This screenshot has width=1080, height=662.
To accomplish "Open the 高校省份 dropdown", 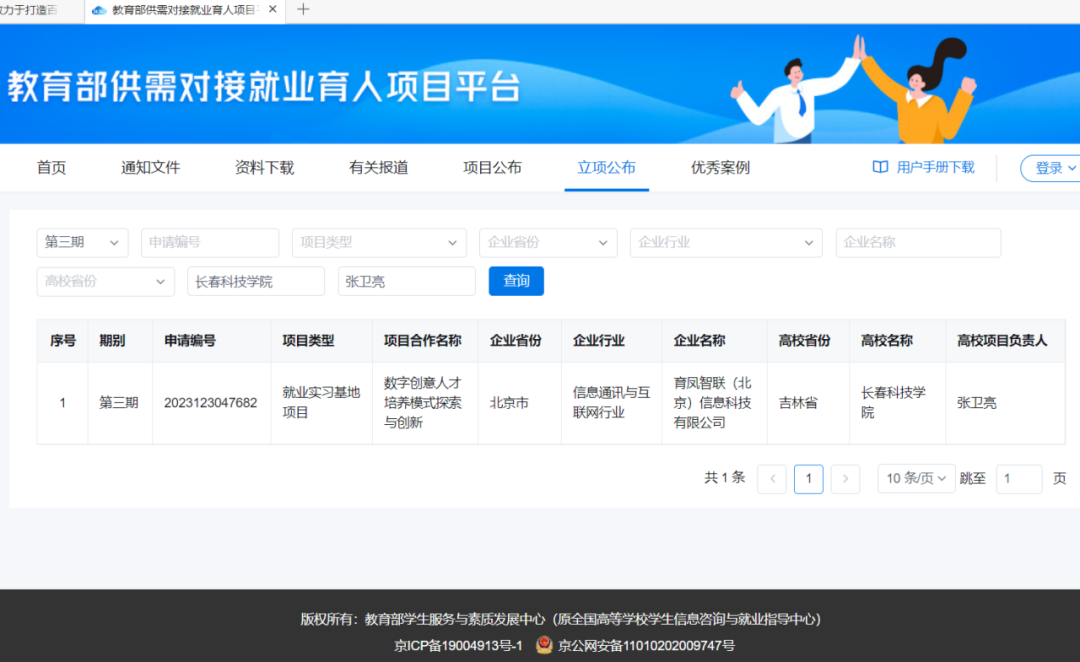I will [x=105, y=282].
